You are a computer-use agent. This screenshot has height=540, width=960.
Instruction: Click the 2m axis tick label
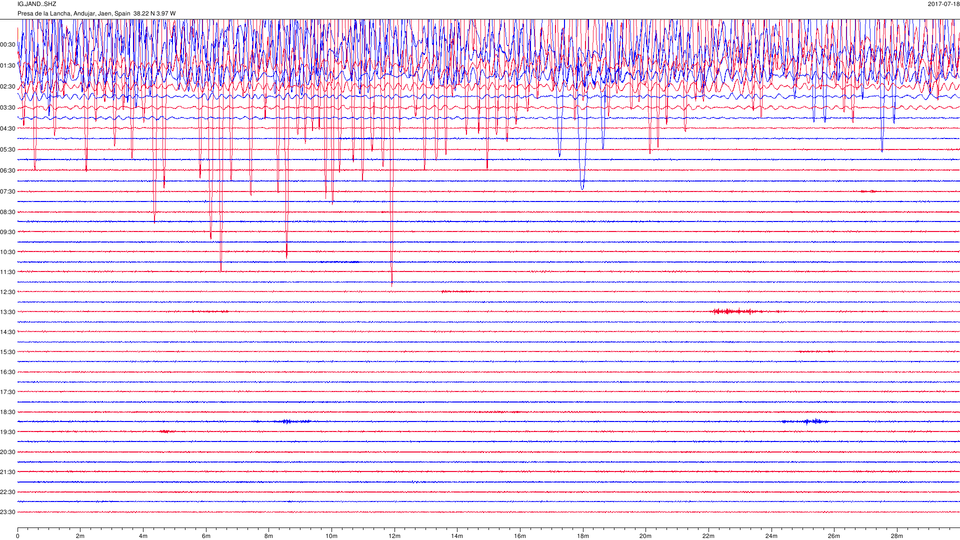click(80, 536)
